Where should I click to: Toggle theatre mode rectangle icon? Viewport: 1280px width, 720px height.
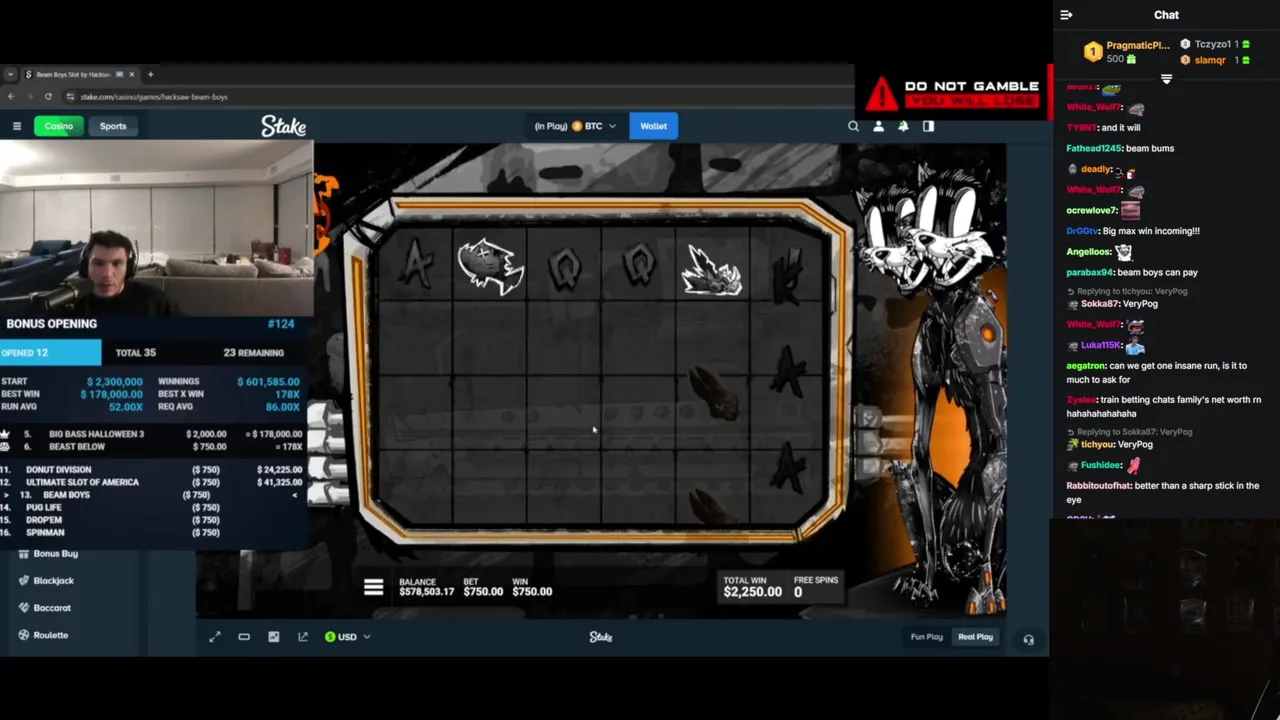click(244, 637)
